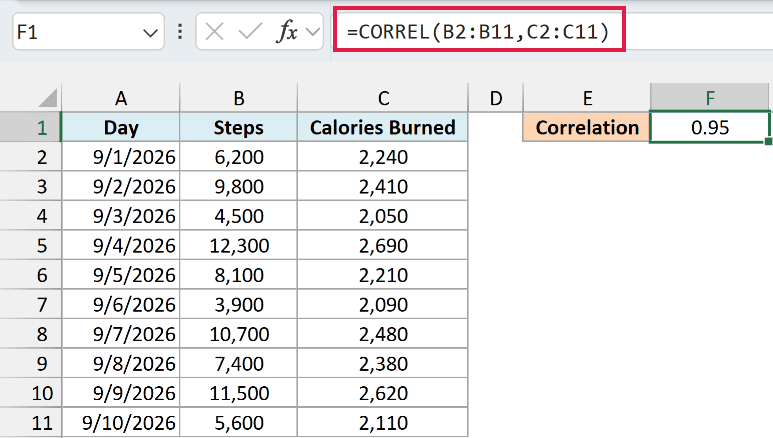Select the calories cell 2,090

pyautogui.click(x=383, y=304)
